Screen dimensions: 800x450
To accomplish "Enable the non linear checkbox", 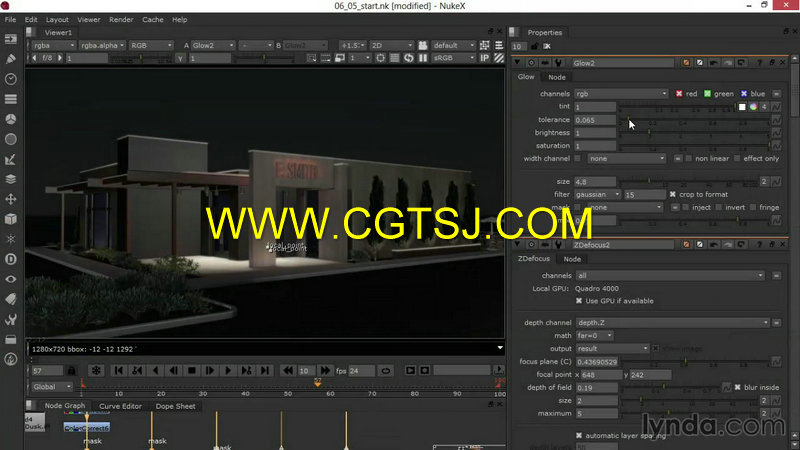I will tap(689, 159).
